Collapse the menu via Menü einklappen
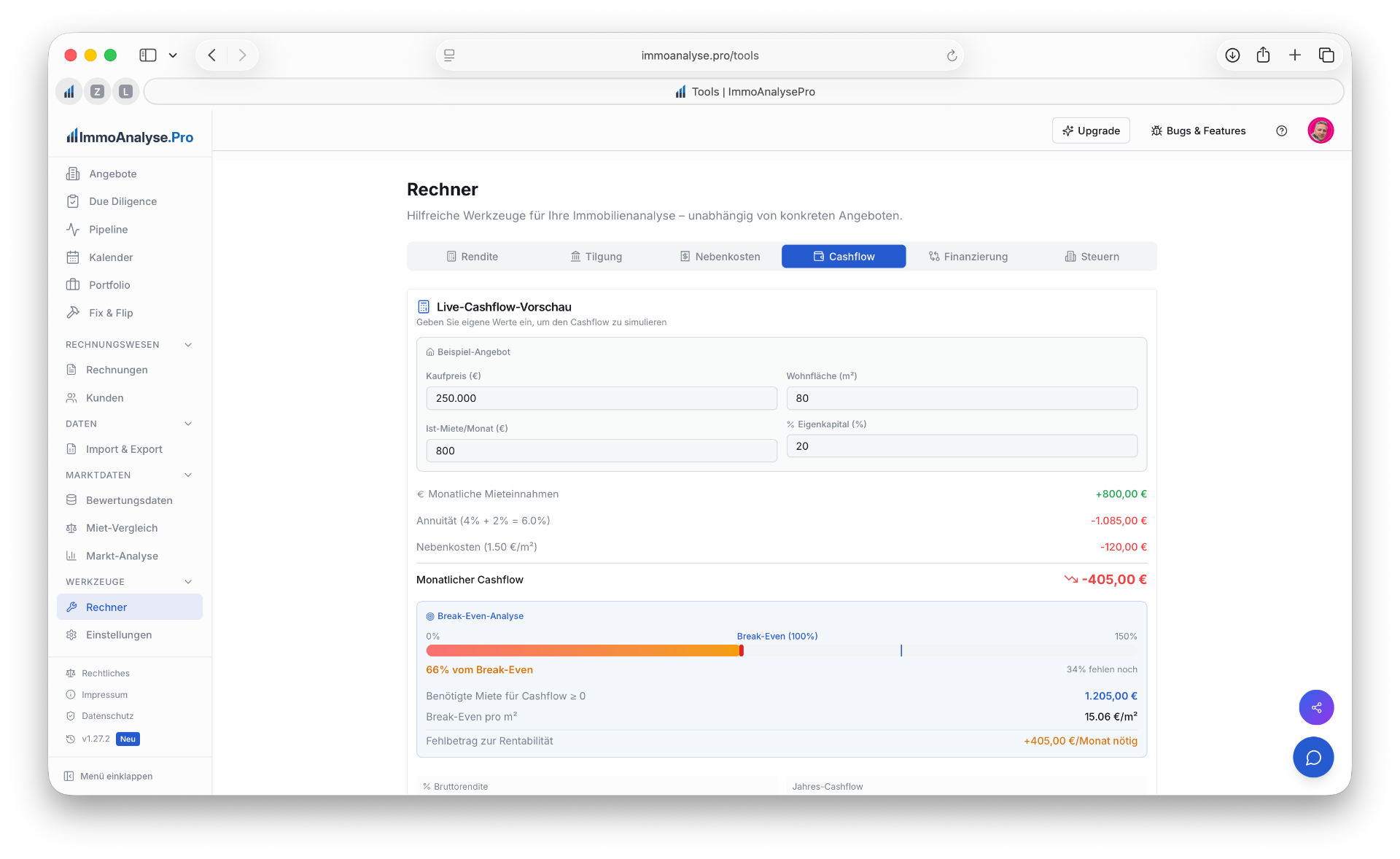 pos(108,776)
